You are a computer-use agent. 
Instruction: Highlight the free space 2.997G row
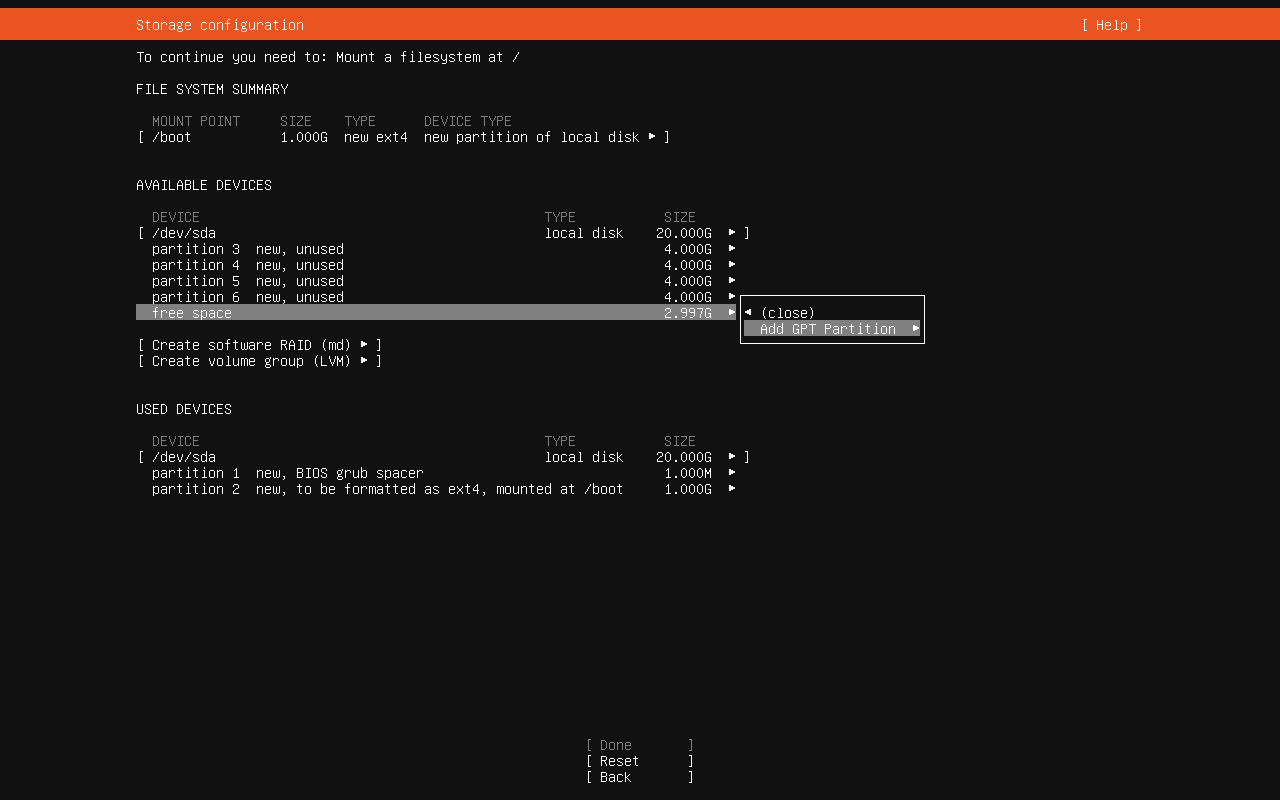(435, 313)
